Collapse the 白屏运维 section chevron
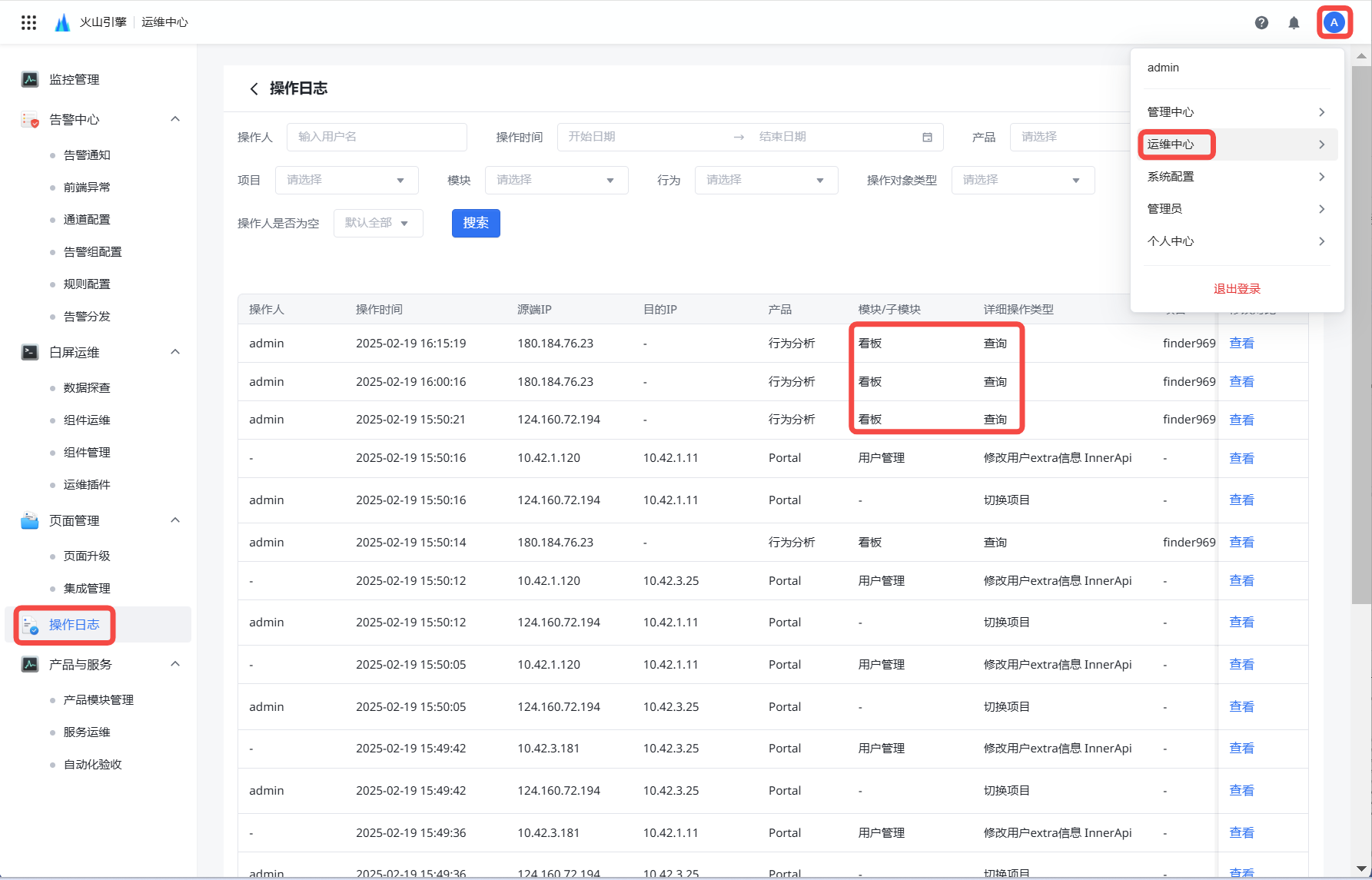The width and height of the screenshot is (1372, 880). pos(175,352)
